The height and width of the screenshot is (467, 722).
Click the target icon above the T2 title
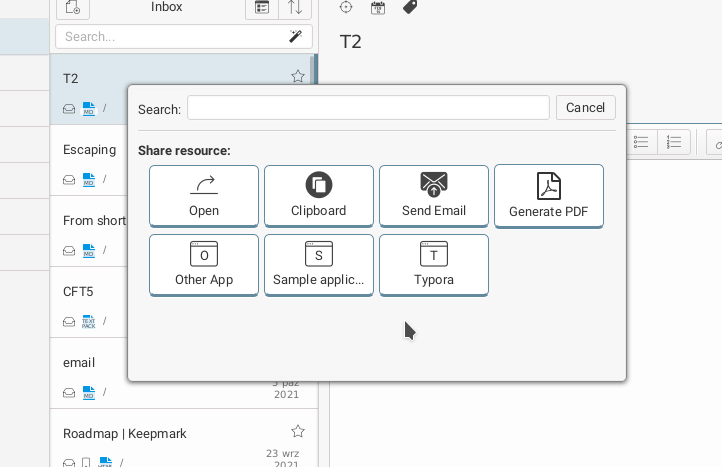pos(346,7)
